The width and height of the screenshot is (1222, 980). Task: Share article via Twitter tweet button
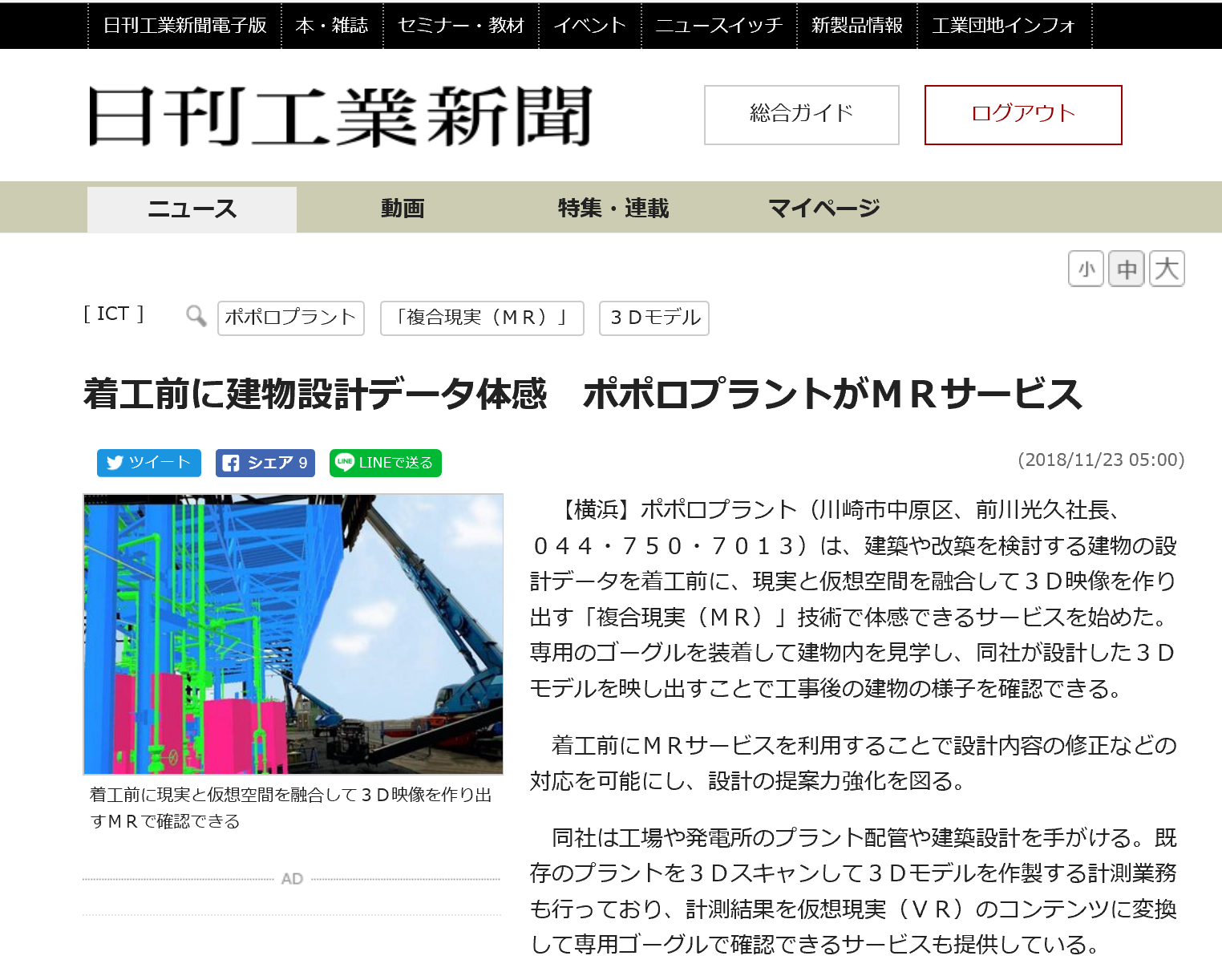click(149, 463)
